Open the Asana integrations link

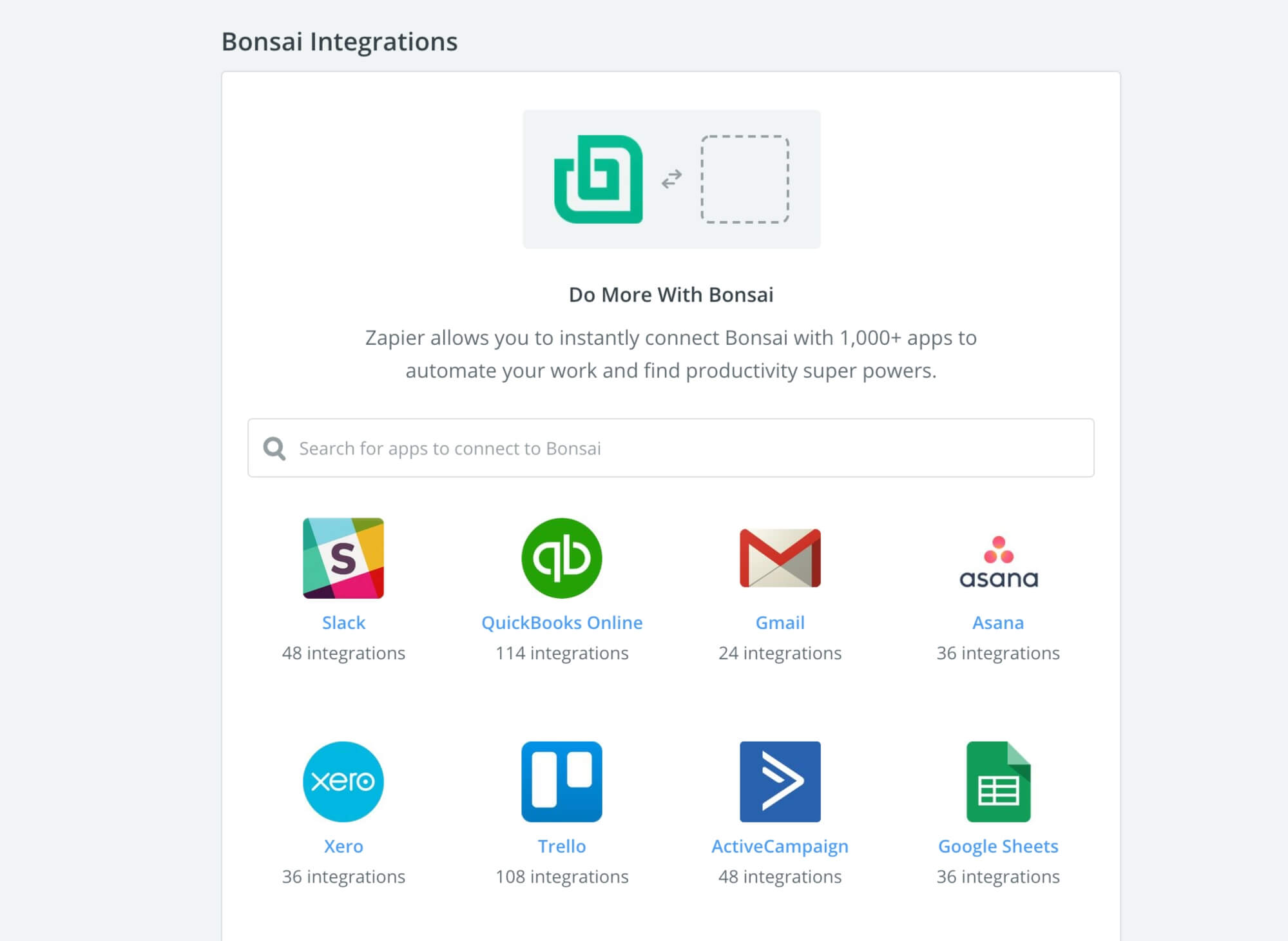(998, 622)
